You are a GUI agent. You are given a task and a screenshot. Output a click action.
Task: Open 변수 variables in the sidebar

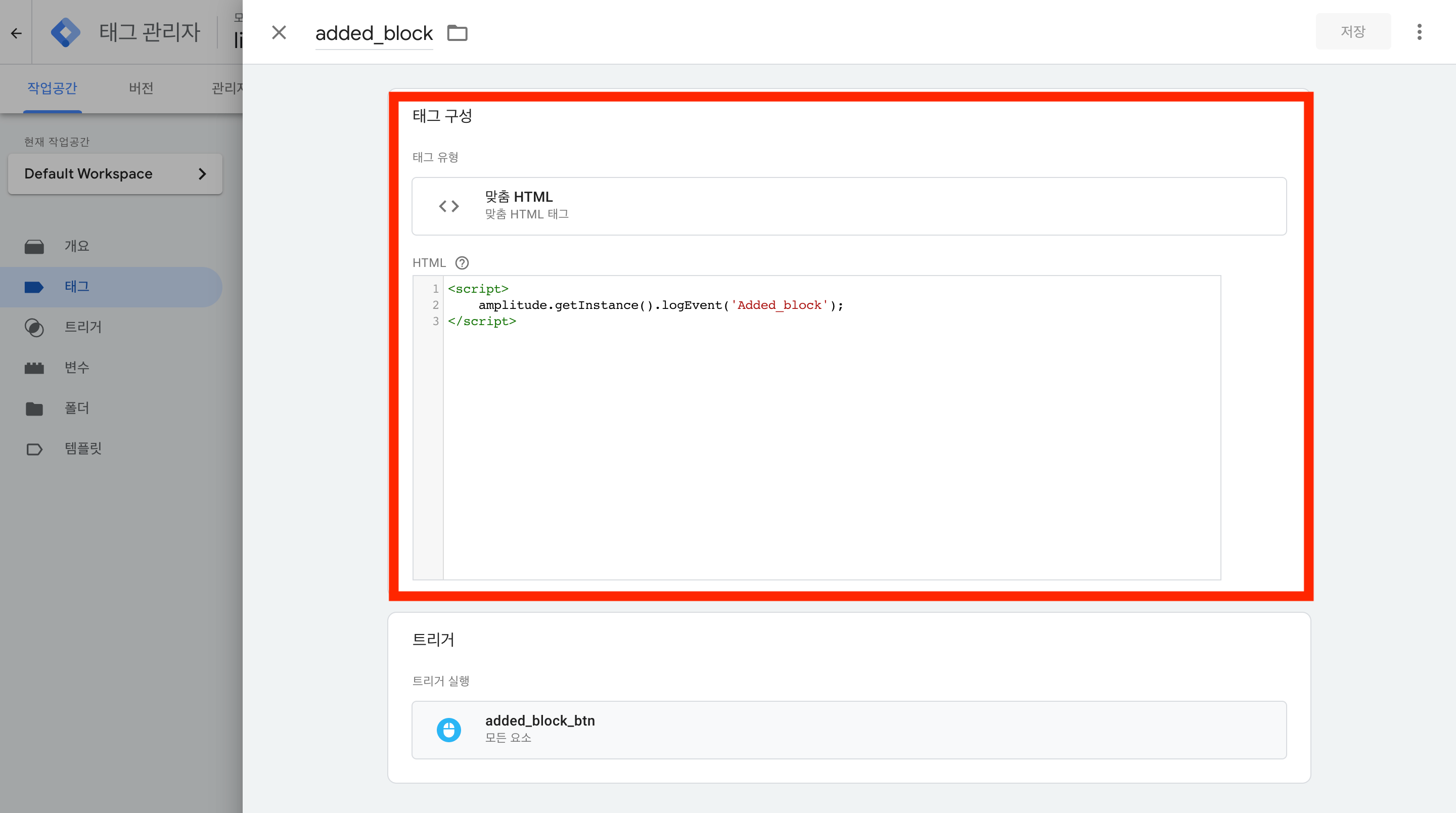(77, 368)
